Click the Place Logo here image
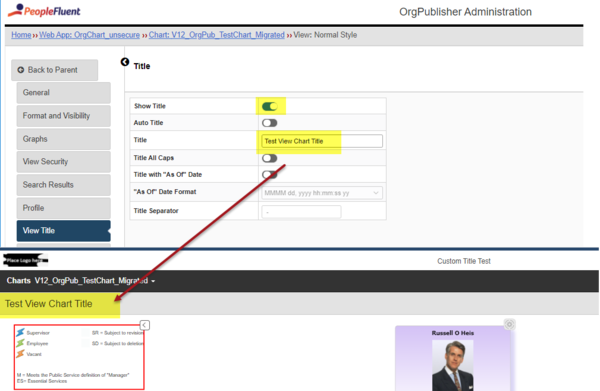The width and height of the screenshot is (600, 391). (25, 261)
